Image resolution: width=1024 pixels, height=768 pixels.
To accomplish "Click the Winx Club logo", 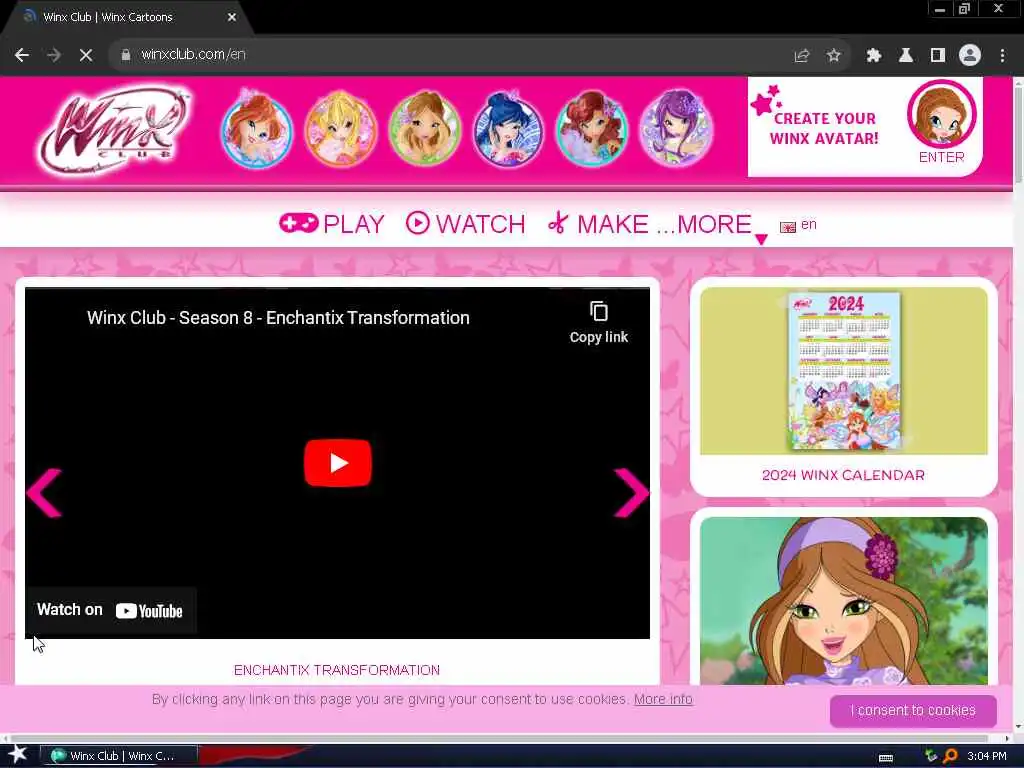I will pyautogui.click(x=114, y=131).
